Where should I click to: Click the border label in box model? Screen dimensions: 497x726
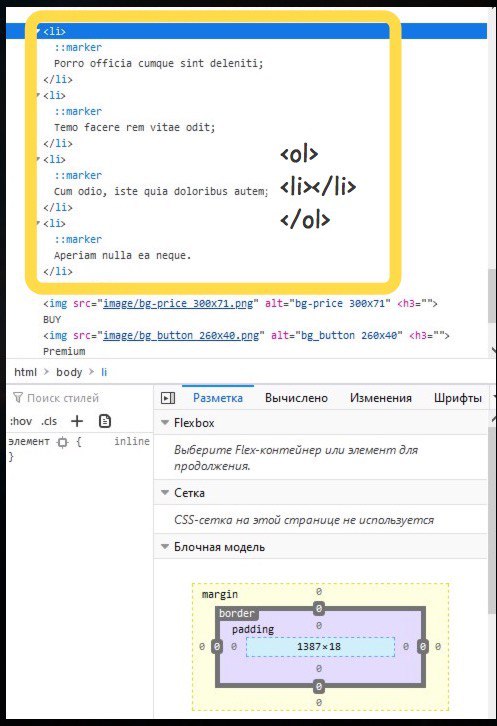coord(237,613)
